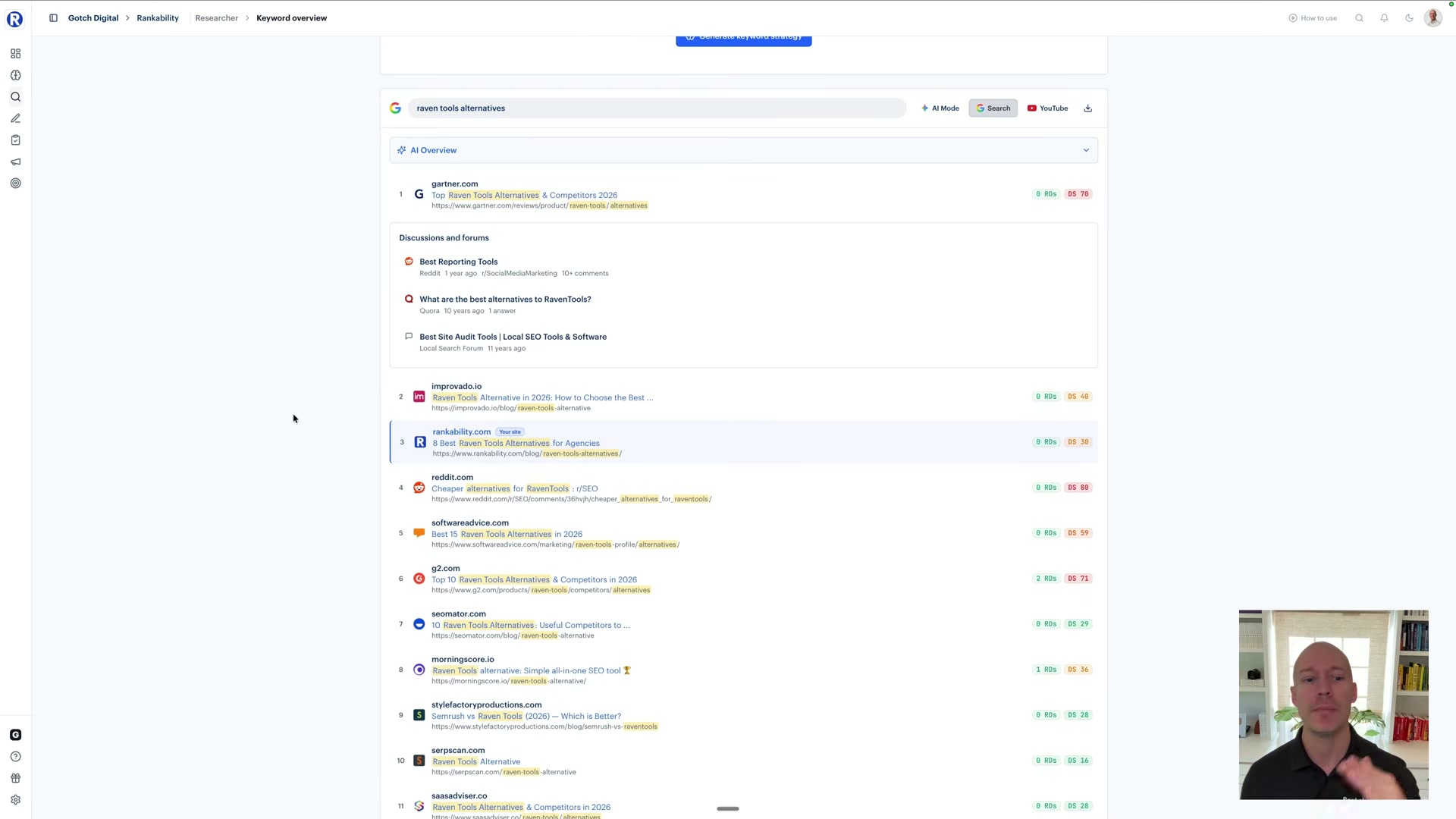Click the DS 30 badge for rankability.com

coord(1078,442)
